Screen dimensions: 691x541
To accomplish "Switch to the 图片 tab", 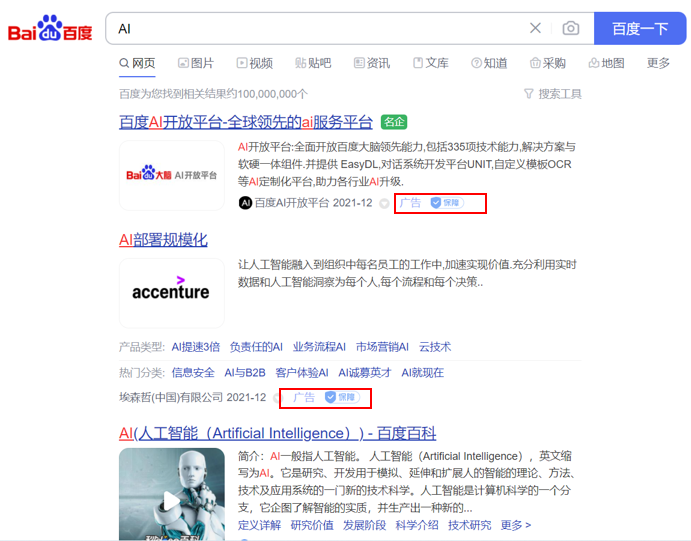I will pos(196,63).
